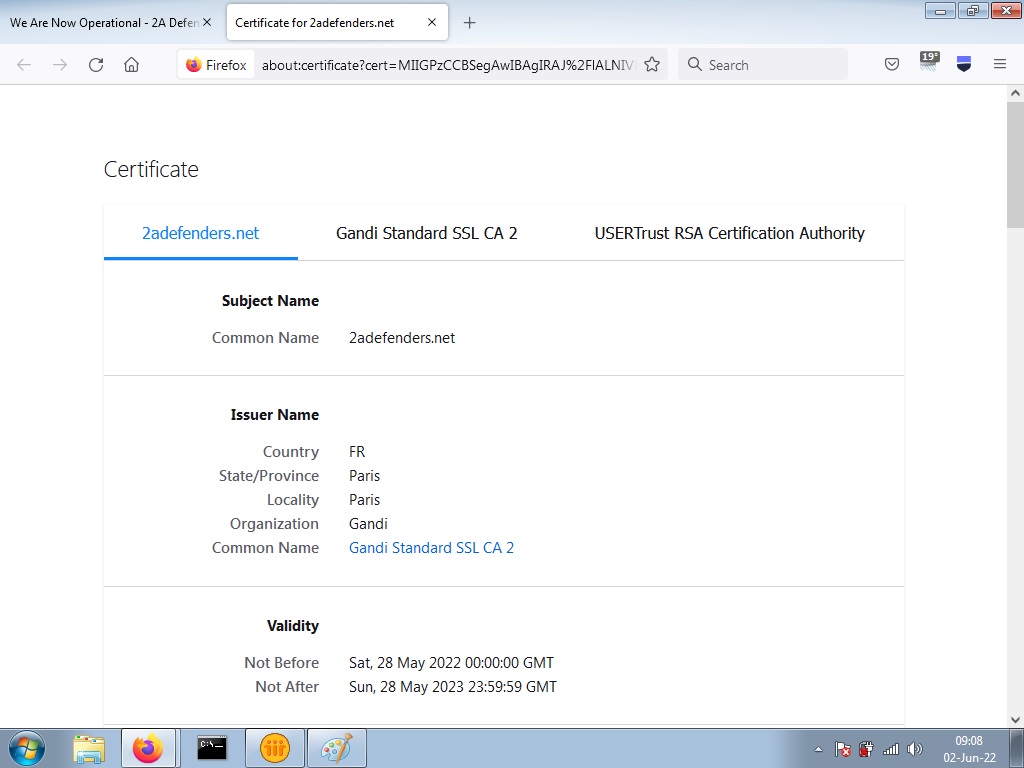Click the blue shield extension icon
The image size is (1024, 768).
pos(963,63)
